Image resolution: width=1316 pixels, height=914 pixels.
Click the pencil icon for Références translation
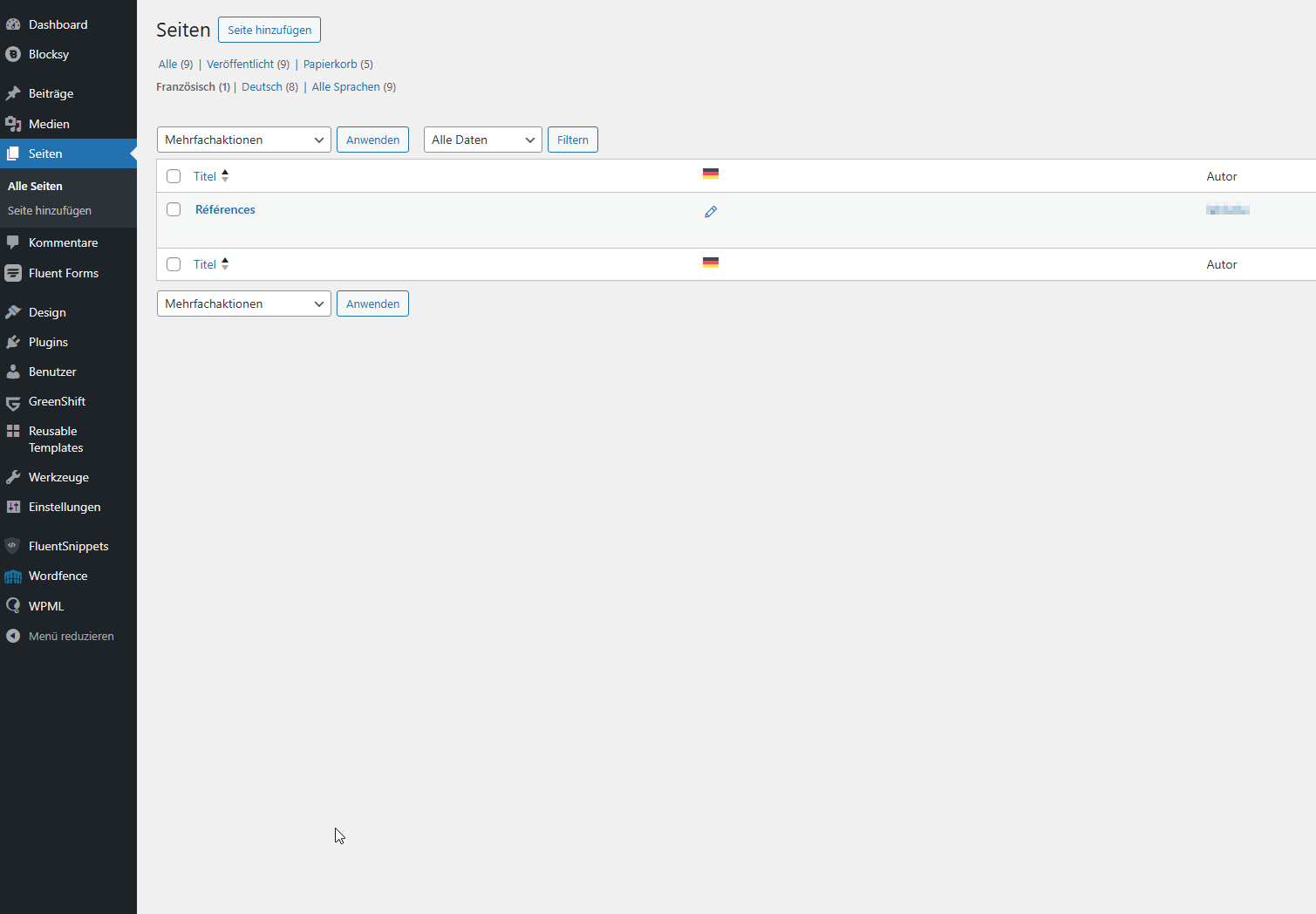711,212
